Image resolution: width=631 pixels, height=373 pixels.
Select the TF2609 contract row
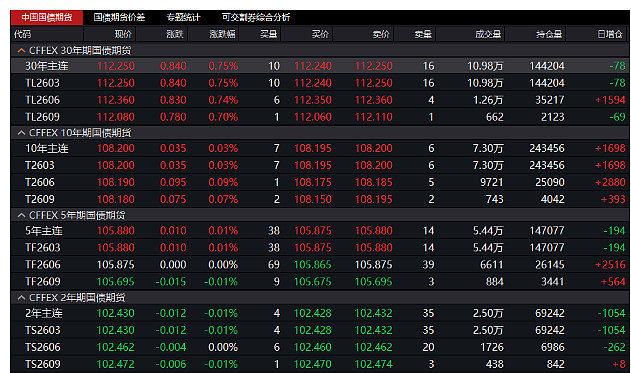(x=320, y=282)
